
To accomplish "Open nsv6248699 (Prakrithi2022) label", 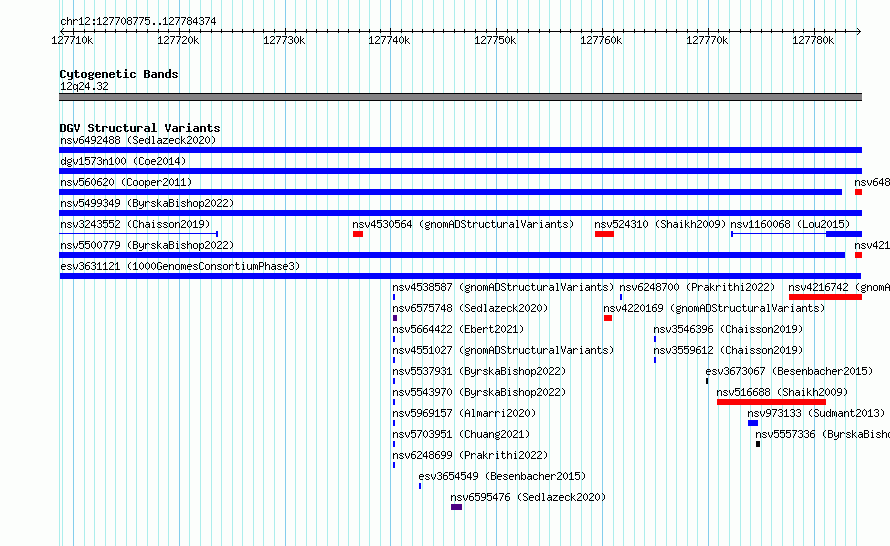I will coord(470,455).
